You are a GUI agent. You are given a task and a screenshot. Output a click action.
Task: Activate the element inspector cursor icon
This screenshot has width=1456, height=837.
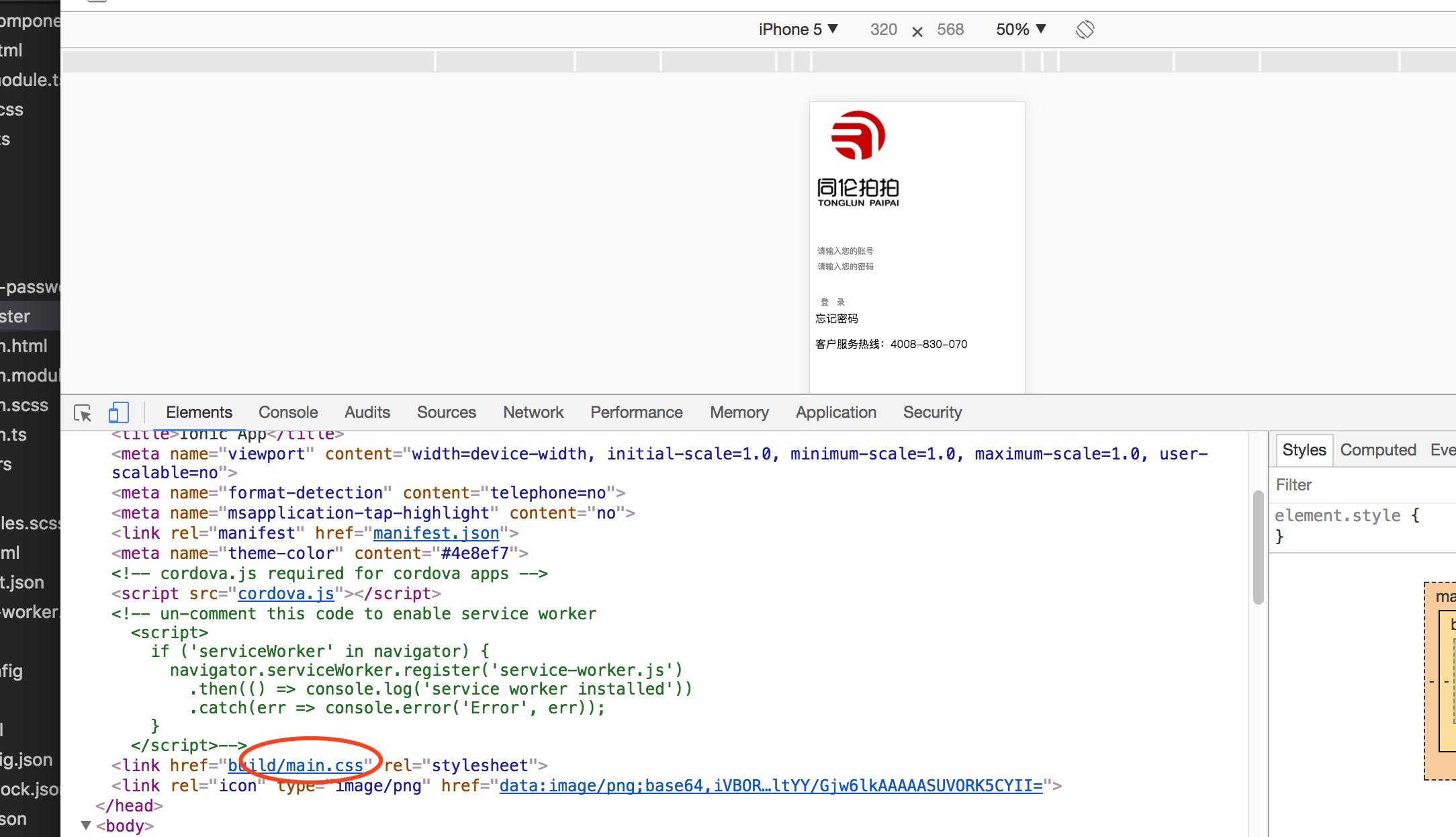[x=83, y=412]
